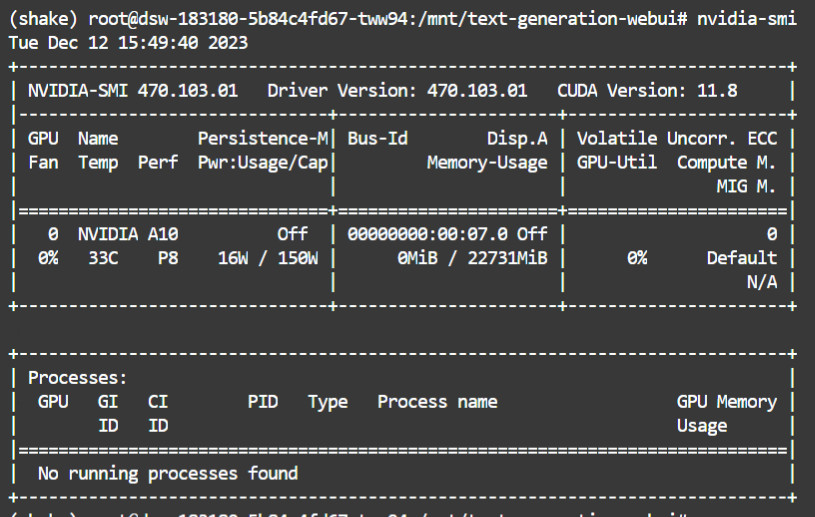Screen dimensions: 815x517
Task: Click the GPU name NVIDIA A10
Action: pyautogui.click(x=128, y=234)
